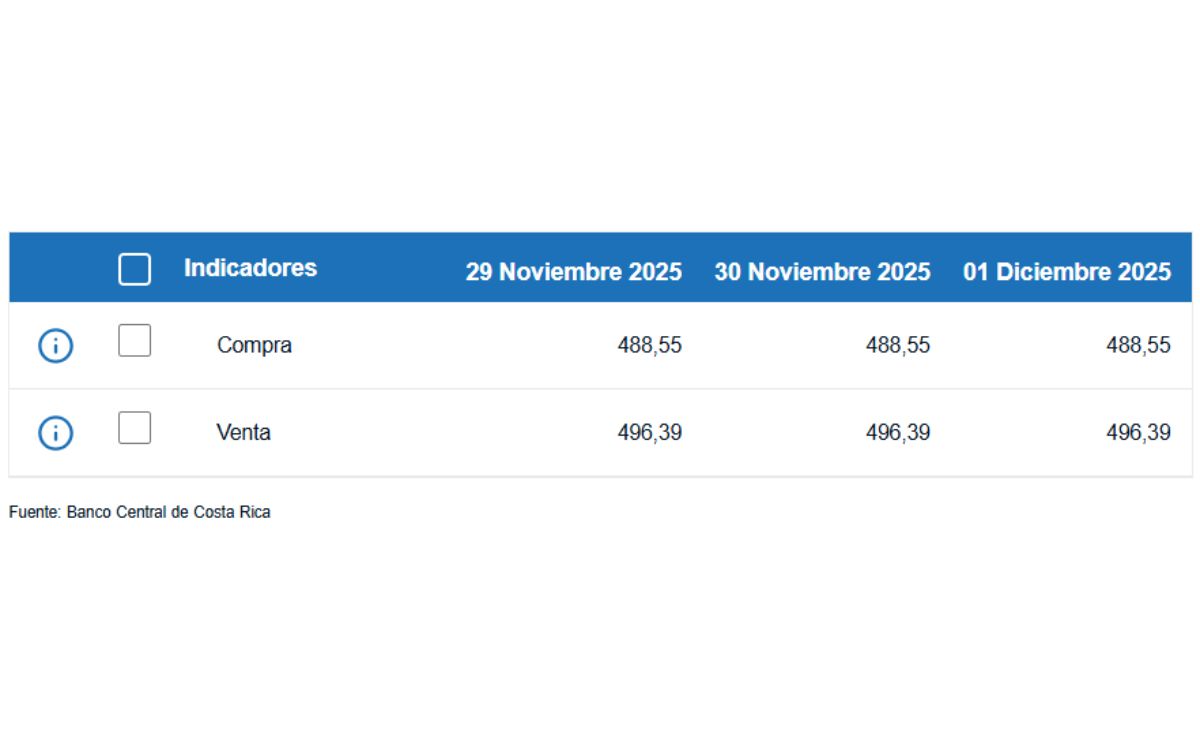Screen dimensions: 1200x747
Task: Check the Compra row checkbox
Action: pos(134,341)
